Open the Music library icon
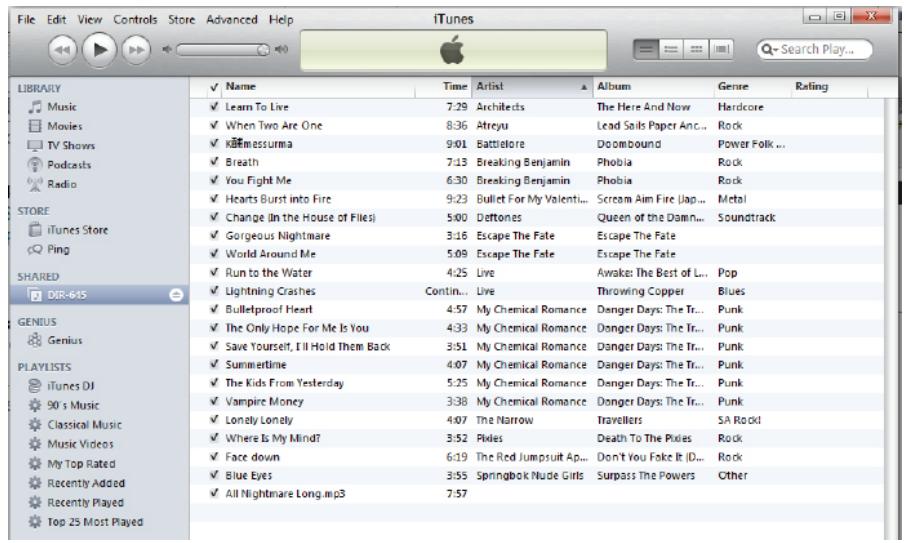The image size is (906, 543). click(35, 107)
